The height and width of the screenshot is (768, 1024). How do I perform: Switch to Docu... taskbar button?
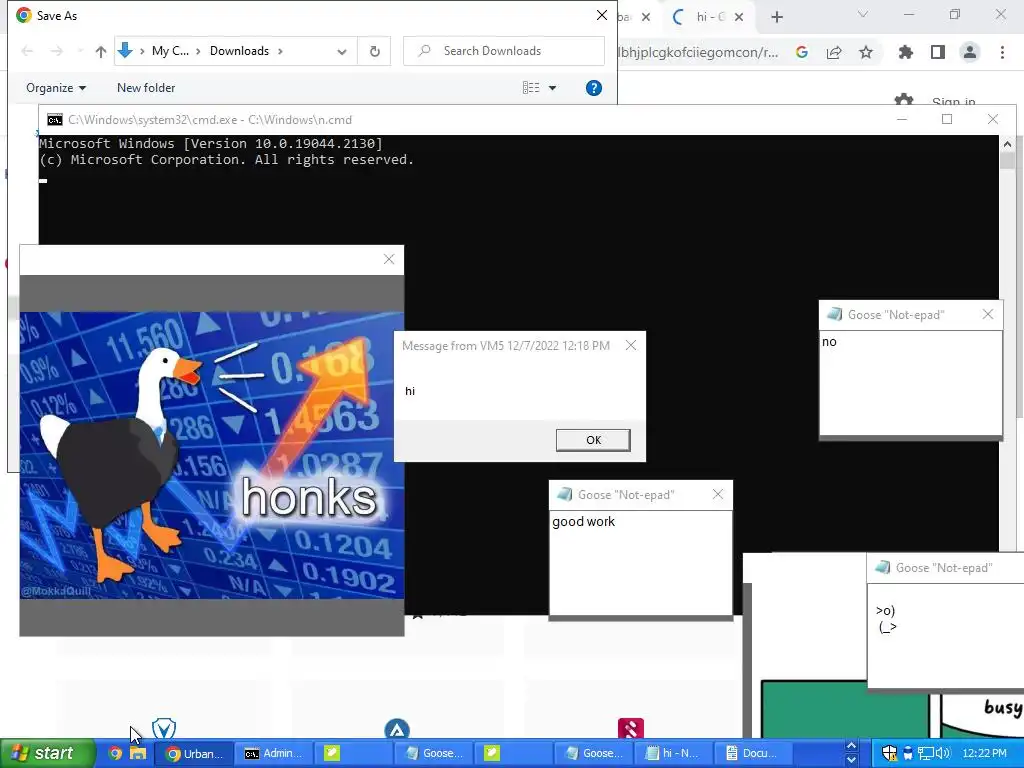[x=752, y=753]
